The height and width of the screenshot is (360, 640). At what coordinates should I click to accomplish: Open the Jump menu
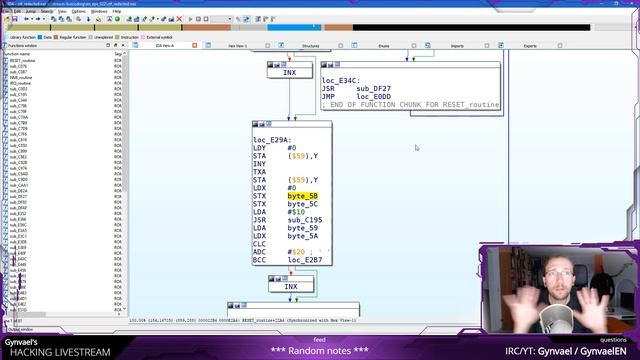point(31,11)
